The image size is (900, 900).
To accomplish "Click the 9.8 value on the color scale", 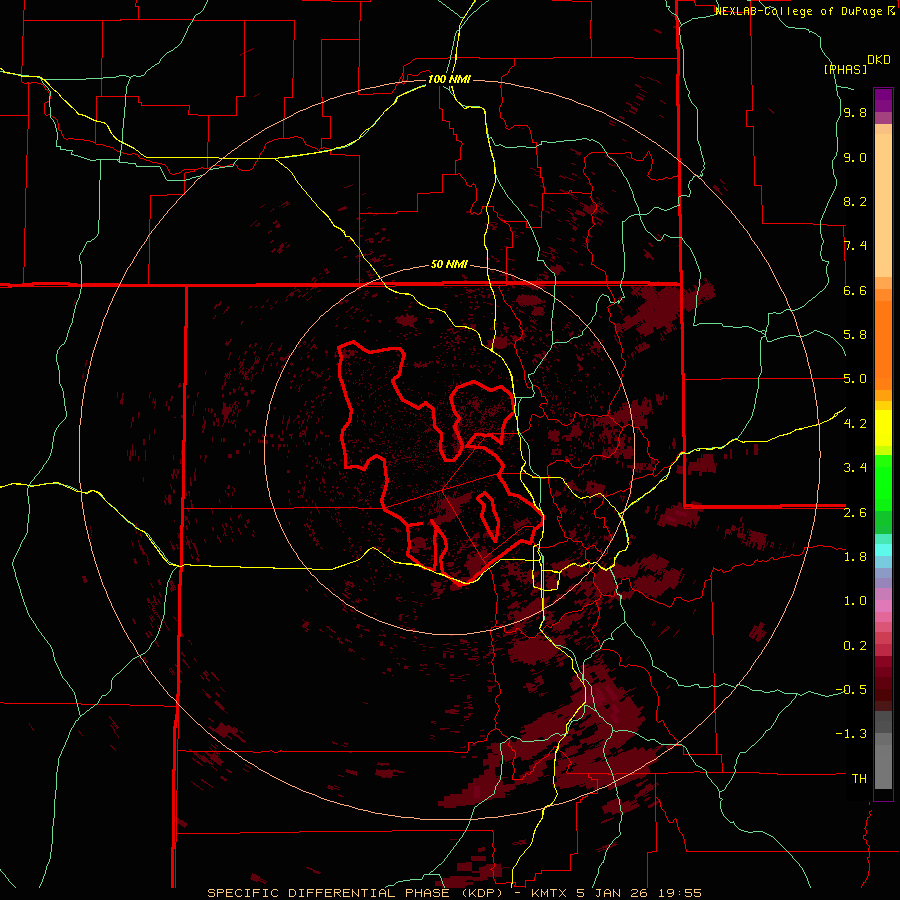I will [x=855, y=113].
